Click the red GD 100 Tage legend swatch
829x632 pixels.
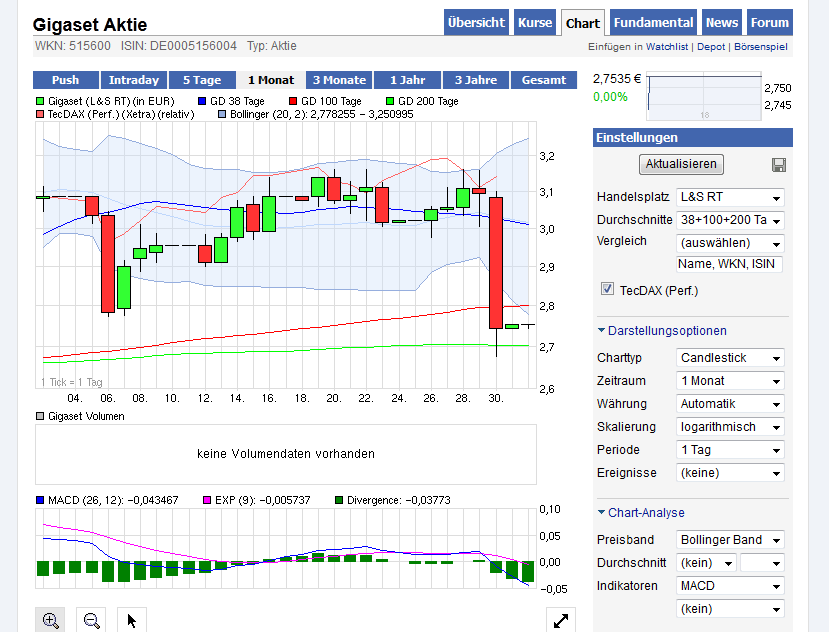coord(293,101)
